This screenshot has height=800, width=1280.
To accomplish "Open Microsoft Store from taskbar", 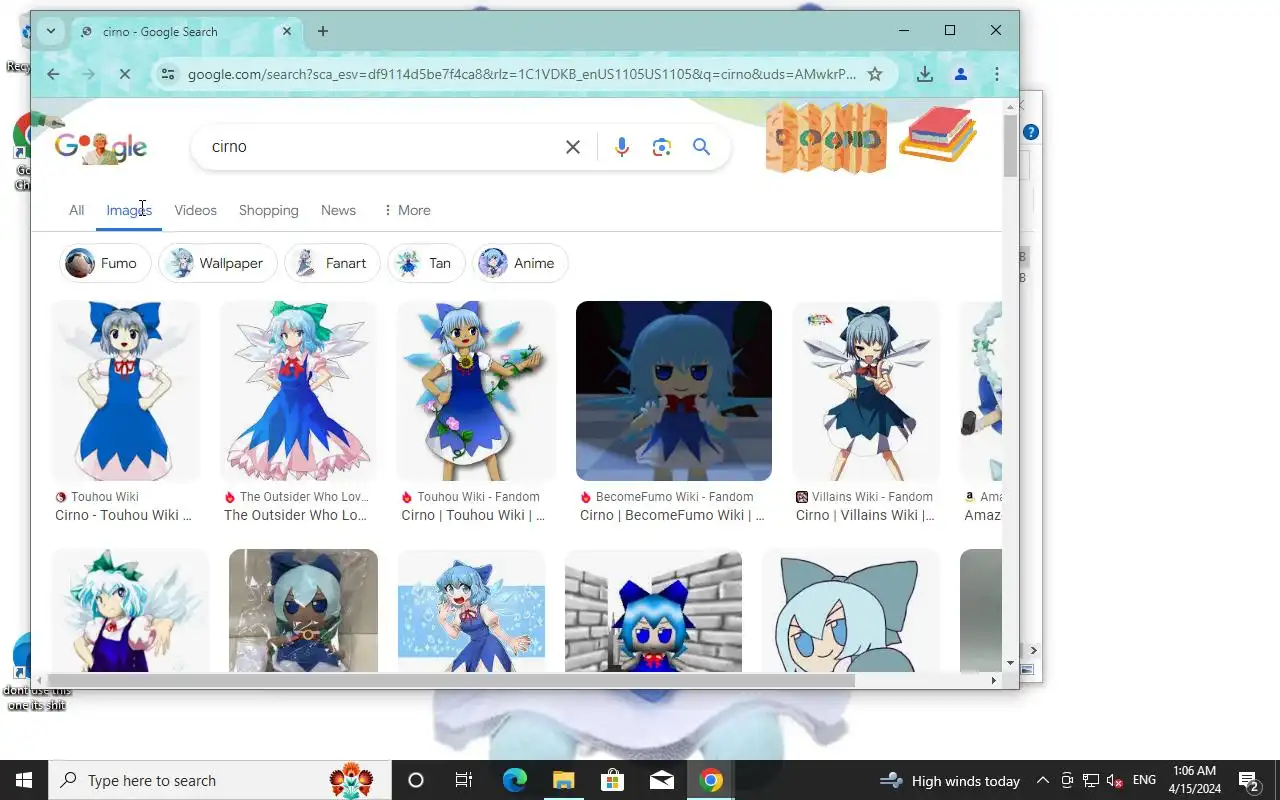I will coord(612,780).
